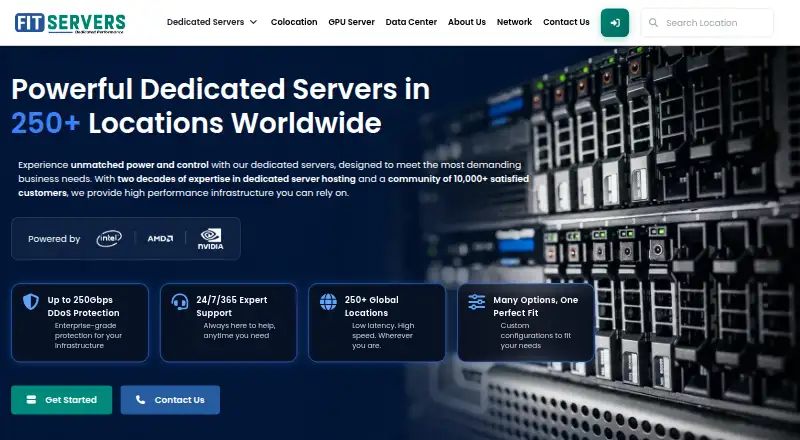800x440 pixels.
Task: Click the text Low latency. High speed
Action: (383, 330)
